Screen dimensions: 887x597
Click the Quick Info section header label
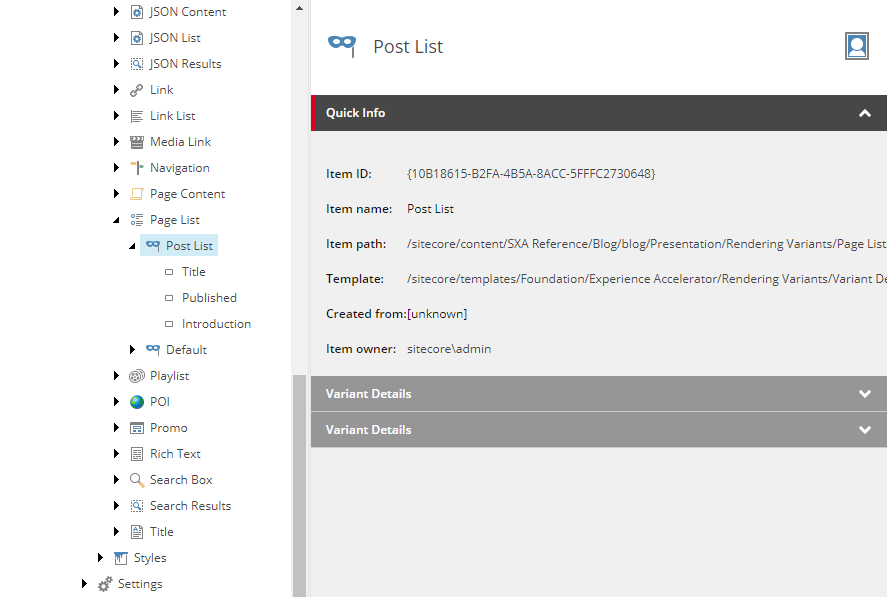(355, 113)
